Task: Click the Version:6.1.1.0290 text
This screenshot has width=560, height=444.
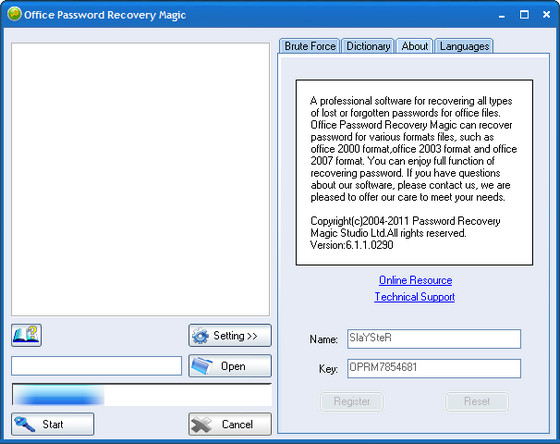Action: (352, 245)
